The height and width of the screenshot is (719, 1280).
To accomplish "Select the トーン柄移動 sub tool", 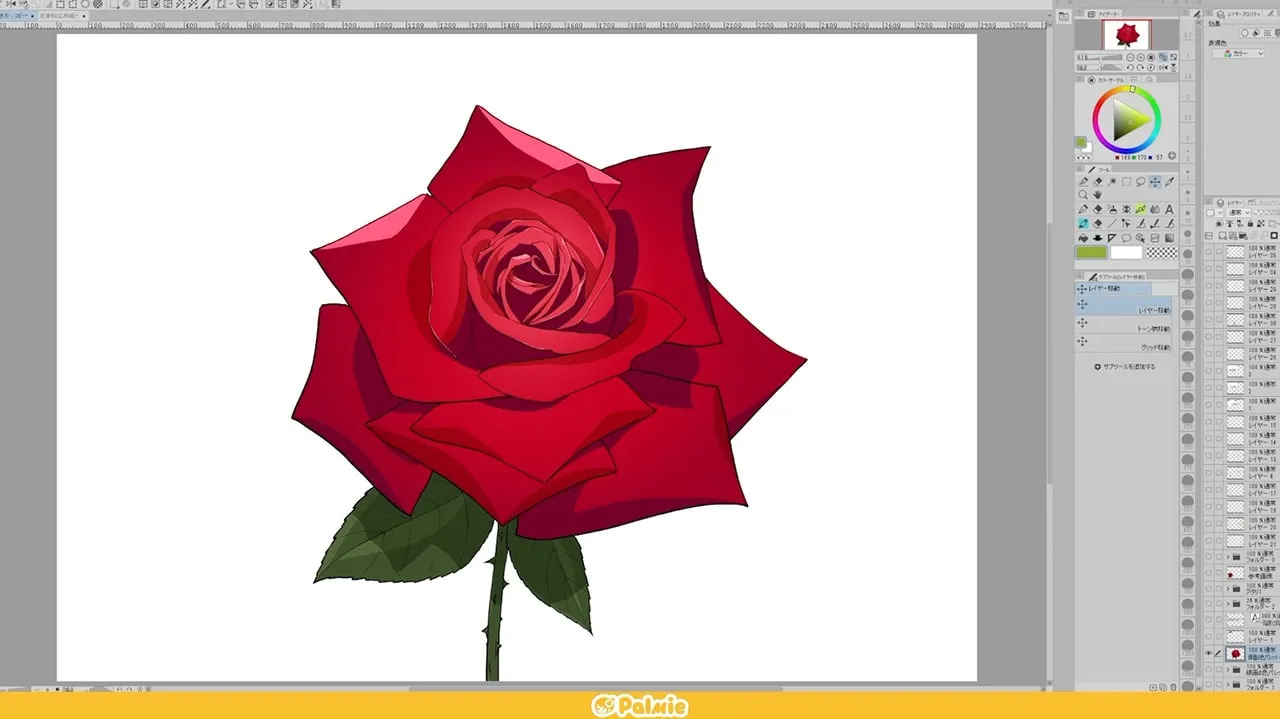I will tap(1130, 325).
